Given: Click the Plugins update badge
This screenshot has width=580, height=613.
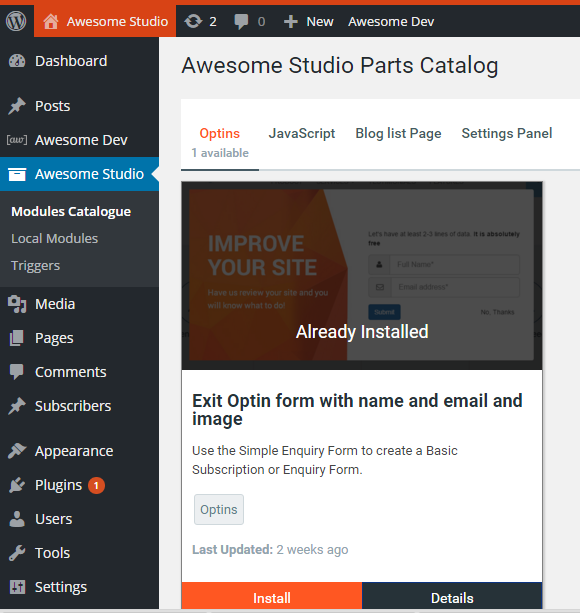Looking at the screenshot, I should (x=96, y=486).
